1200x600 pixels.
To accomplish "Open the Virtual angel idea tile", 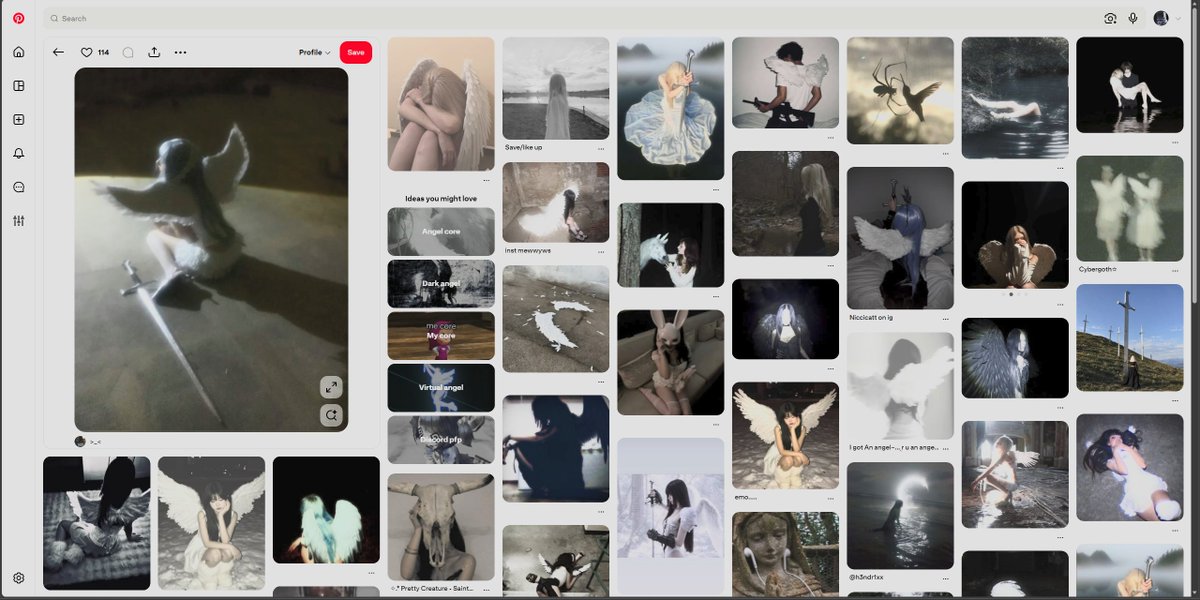I will point(441,388).
